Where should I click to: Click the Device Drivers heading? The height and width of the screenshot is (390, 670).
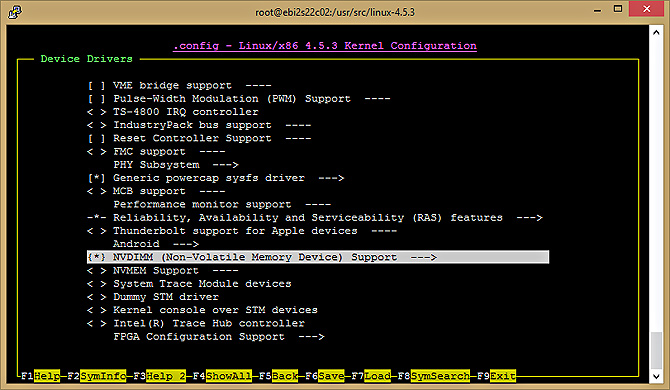pos(86,59)
